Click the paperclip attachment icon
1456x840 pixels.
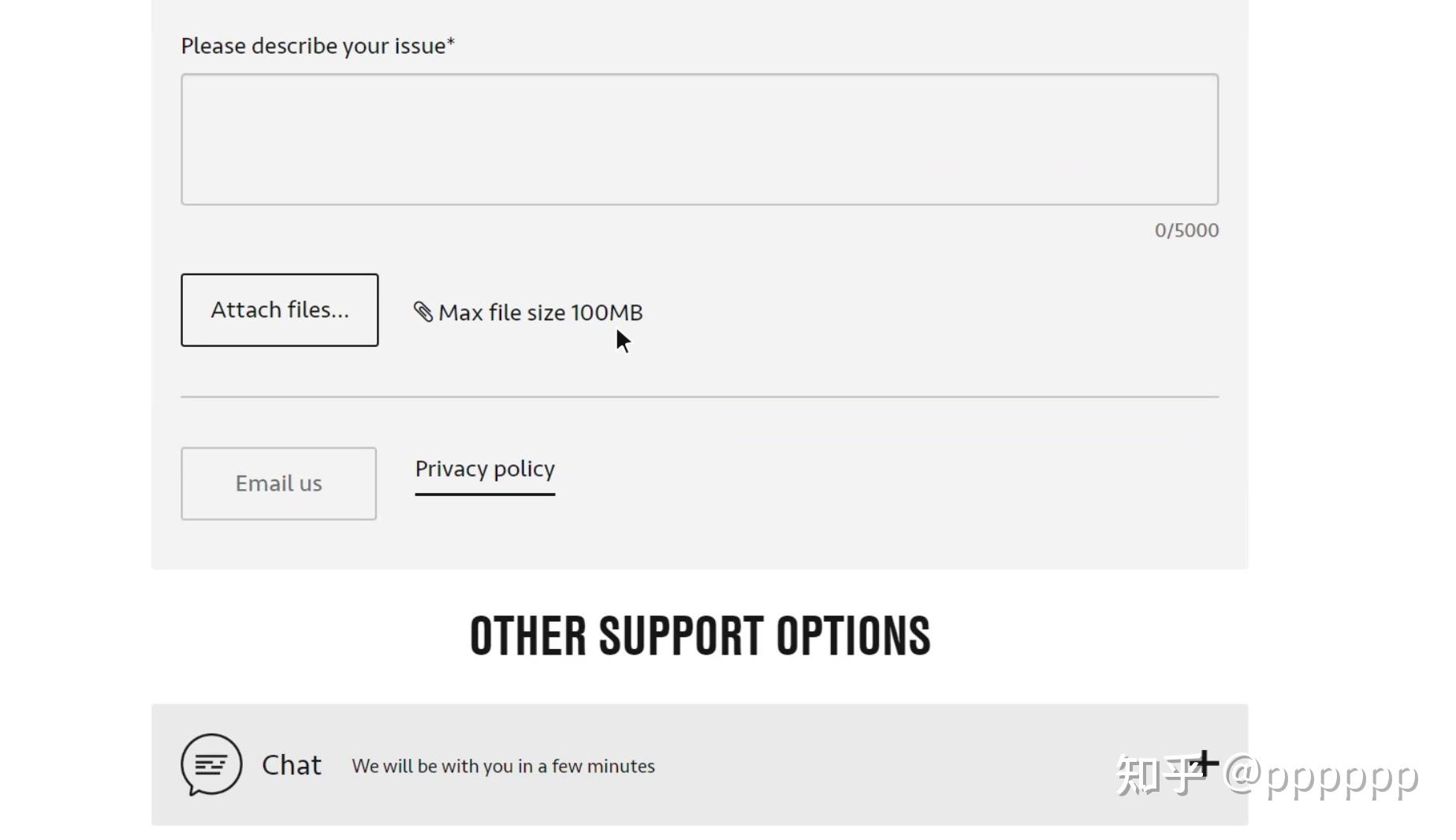pos(423,312)
